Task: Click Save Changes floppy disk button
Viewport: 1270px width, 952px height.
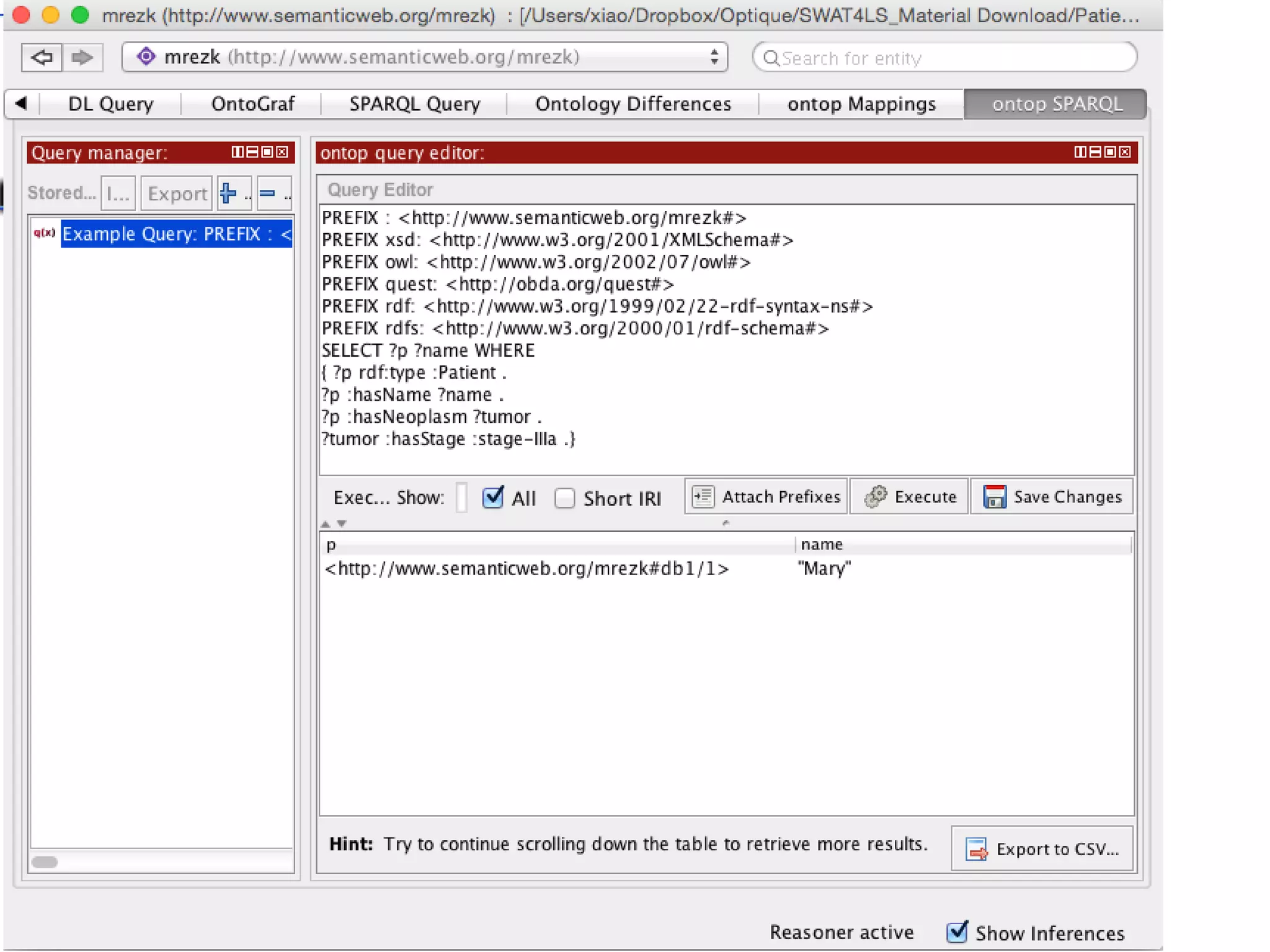Action: 1052,497
